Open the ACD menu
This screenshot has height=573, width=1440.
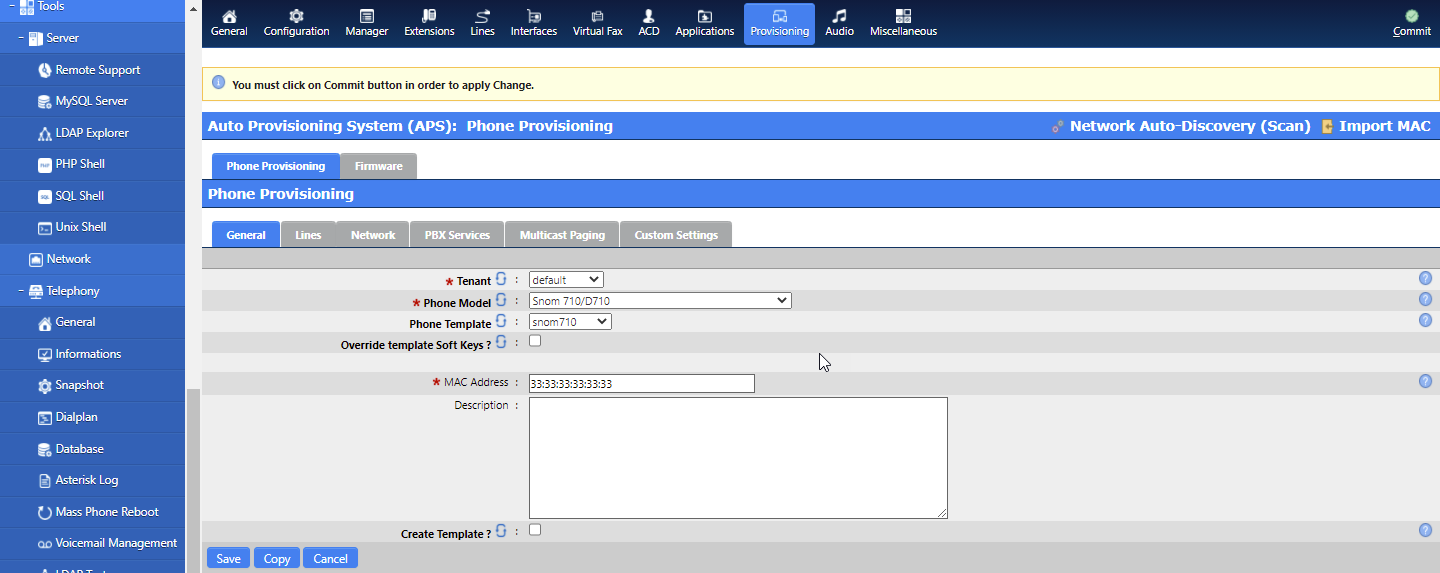click(649, 23)
